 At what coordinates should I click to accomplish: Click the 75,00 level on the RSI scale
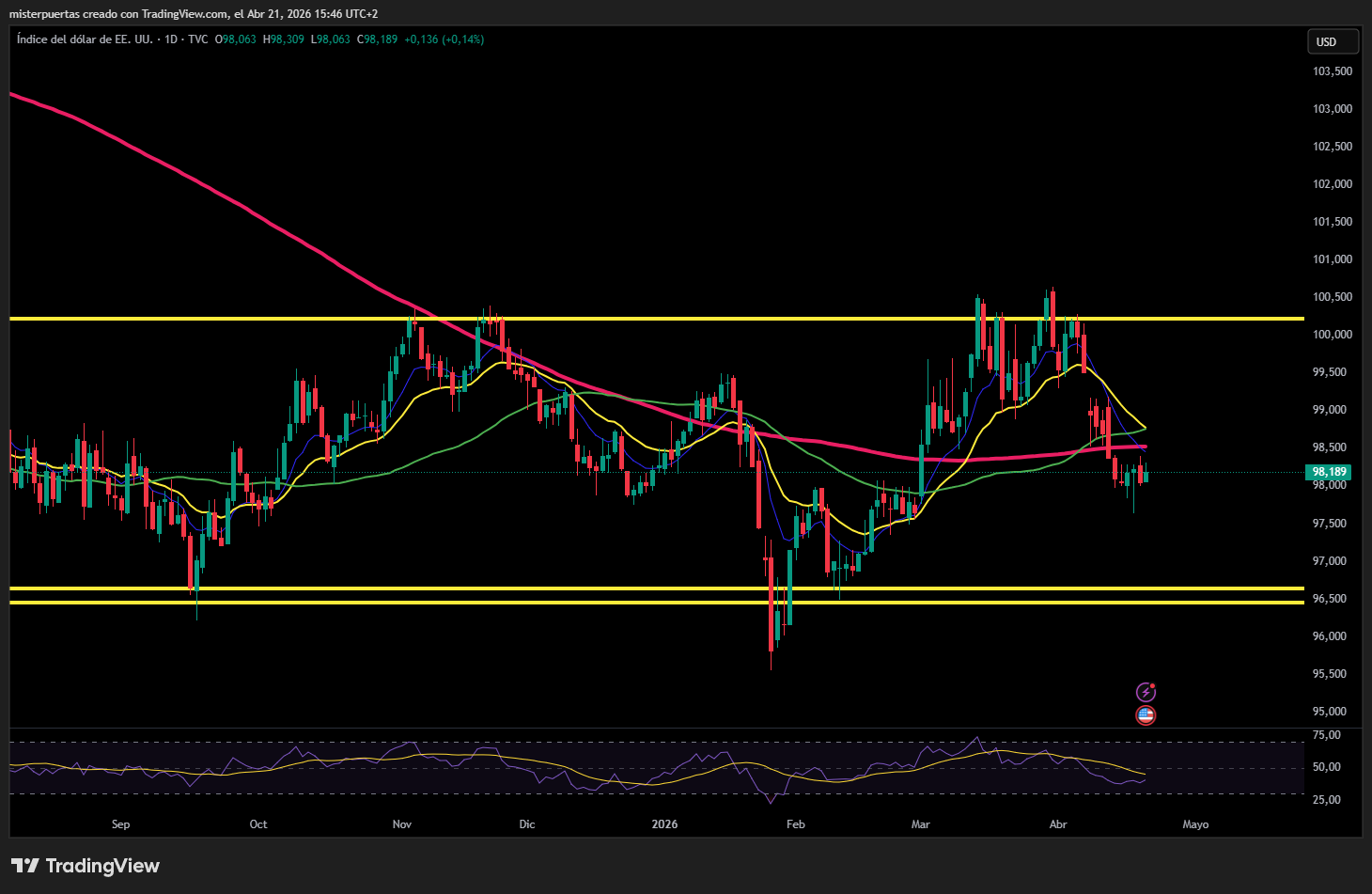coord(1326,735)
